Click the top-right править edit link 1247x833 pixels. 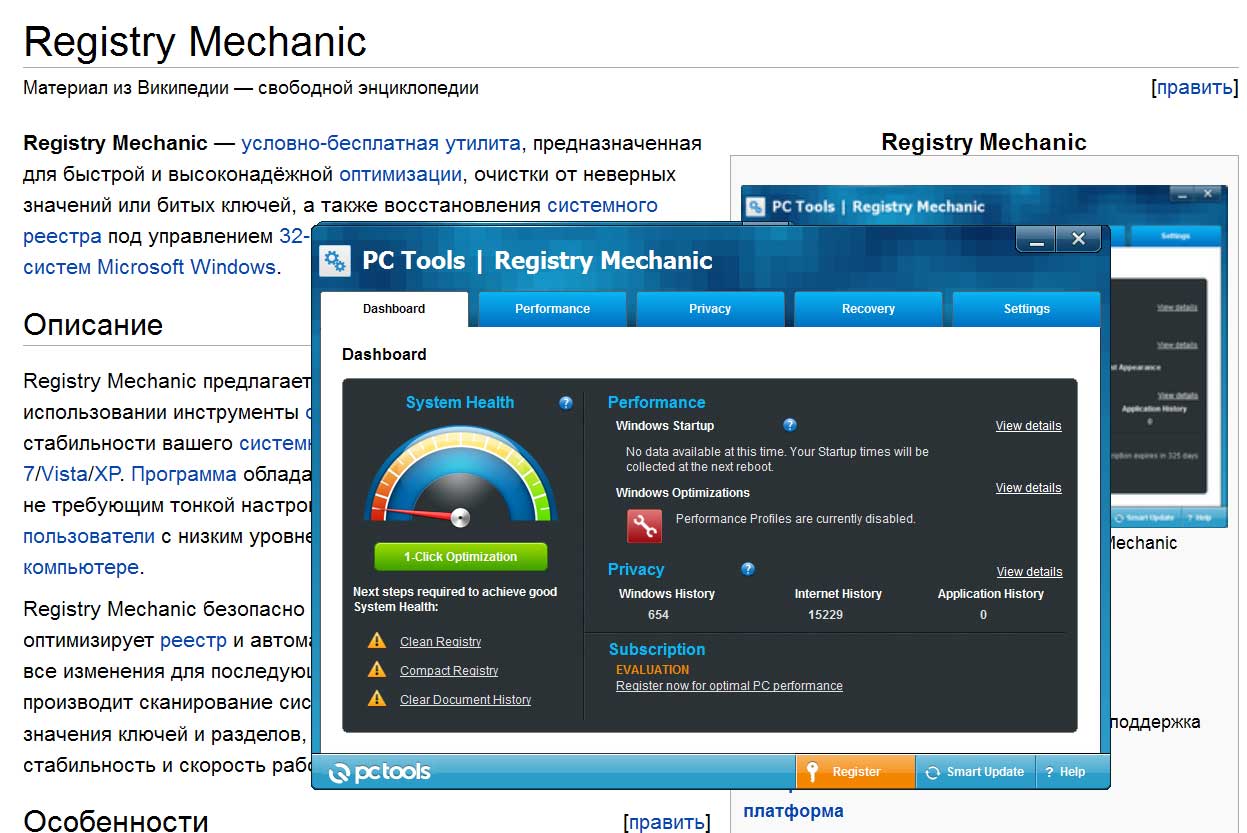pos(1194,87)
